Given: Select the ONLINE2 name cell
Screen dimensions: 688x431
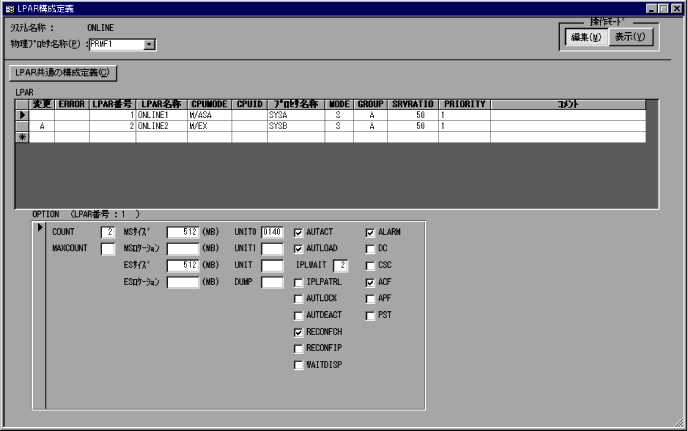Looking at the screenshot, I should click(161, 126).
